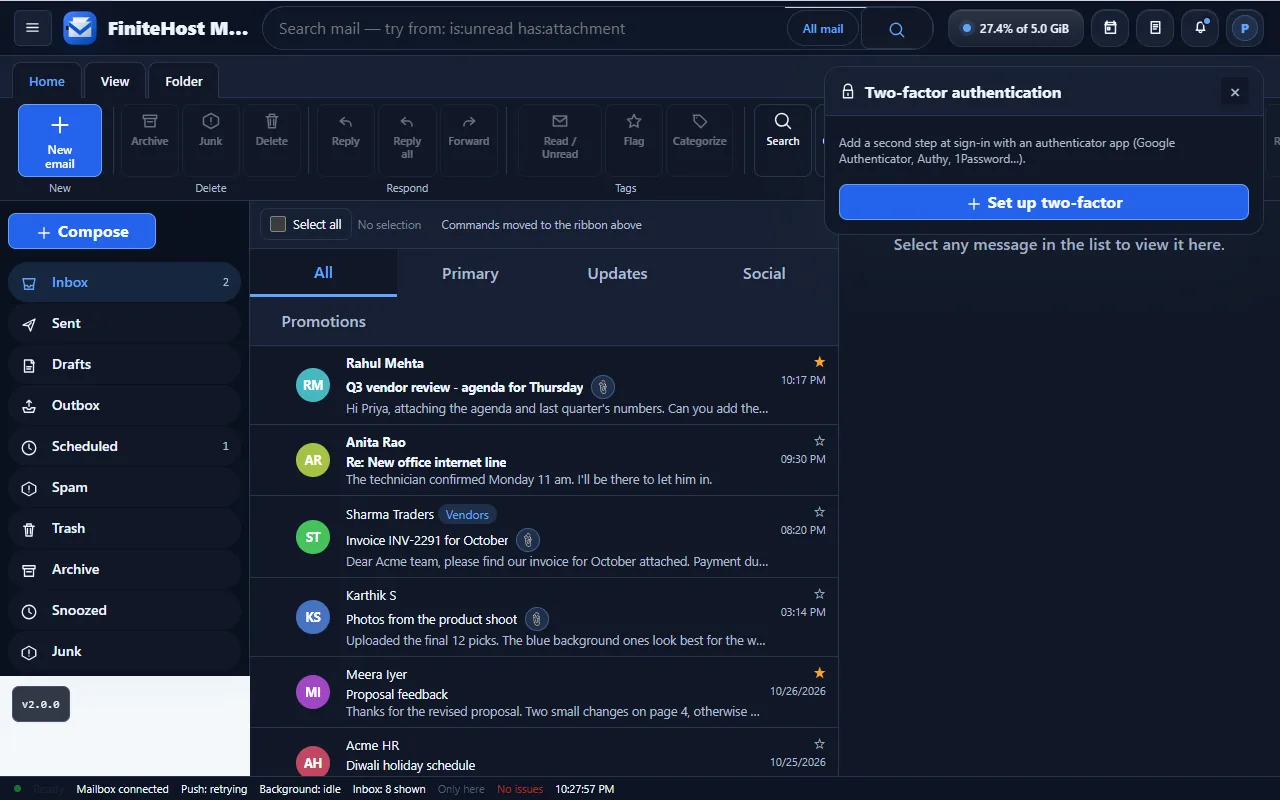Screen dimensions: 1280x800
Task: Switch to the View ribbon tab
Action: 115,81
